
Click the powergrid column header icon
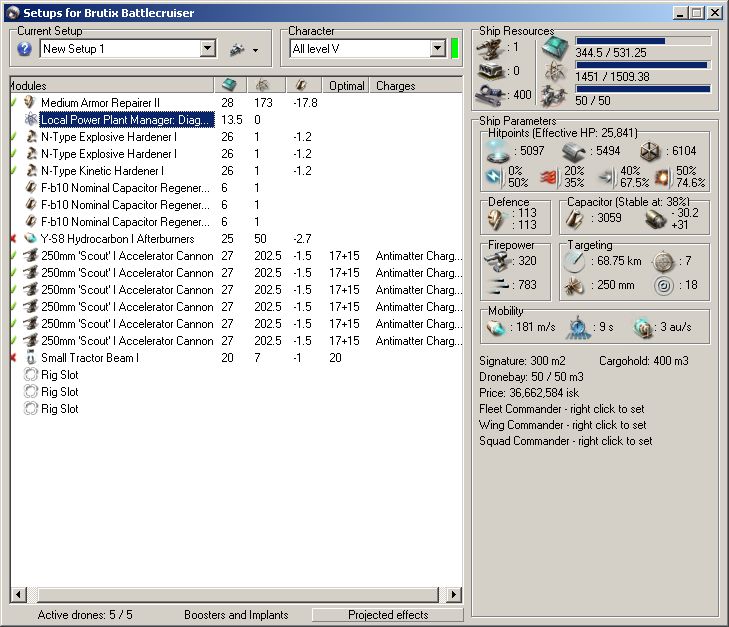pyautogui.click(x=264, y=85)
